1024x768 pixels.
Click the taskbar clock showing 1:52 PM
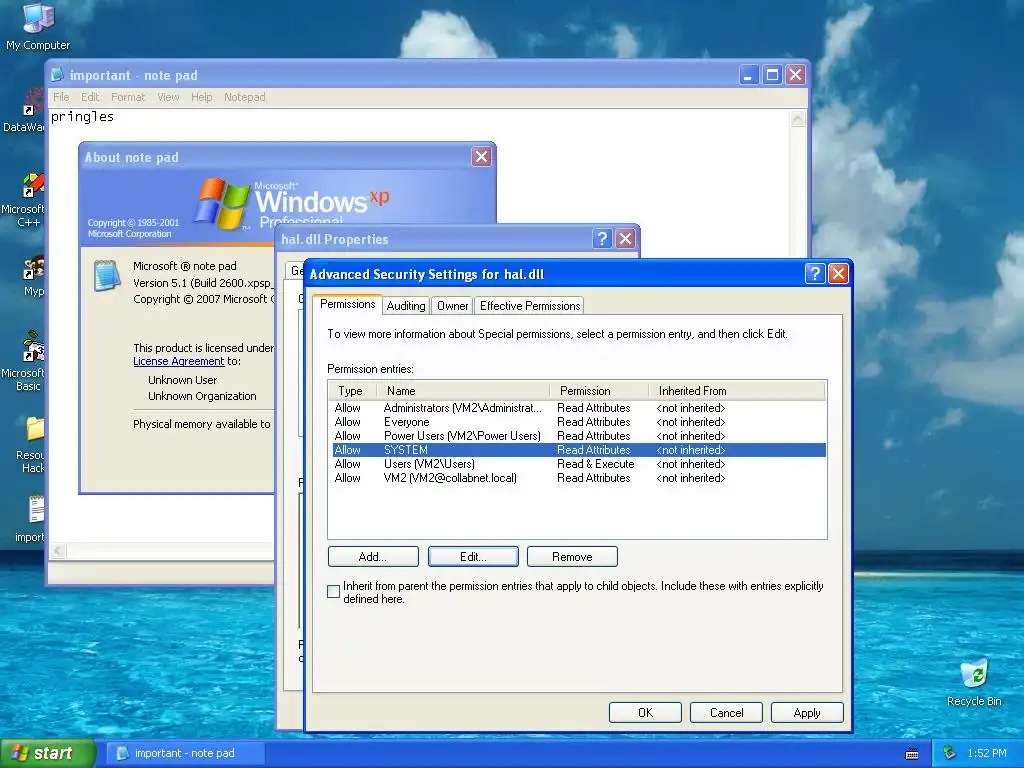coord(986,753)
